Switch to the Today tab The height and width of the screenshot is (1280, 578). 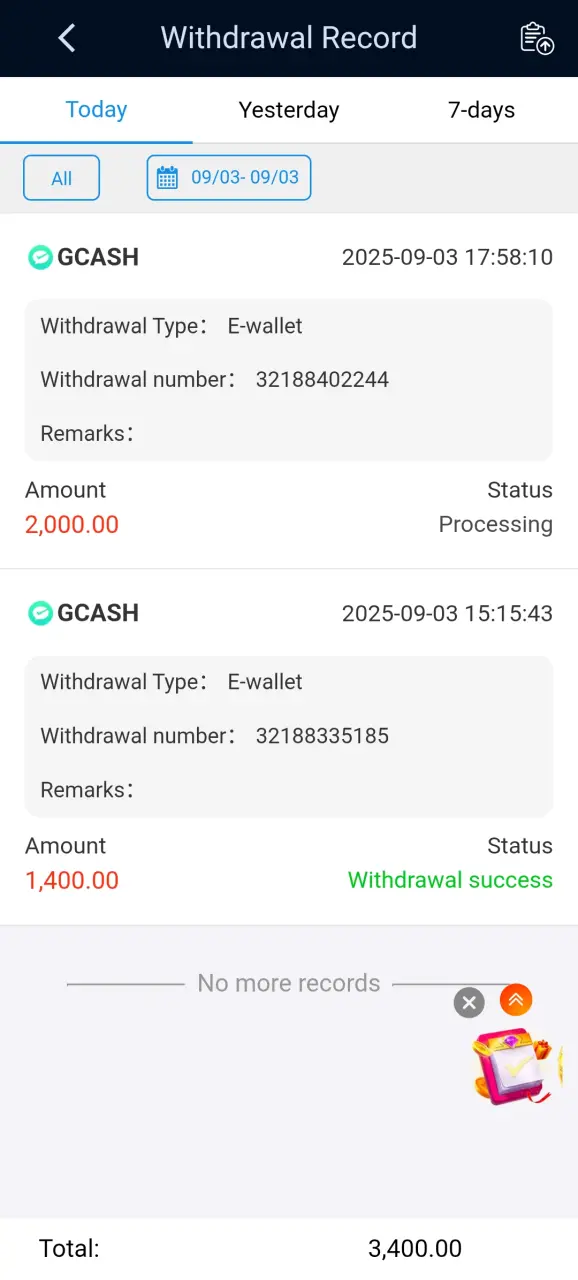[96, 110]
